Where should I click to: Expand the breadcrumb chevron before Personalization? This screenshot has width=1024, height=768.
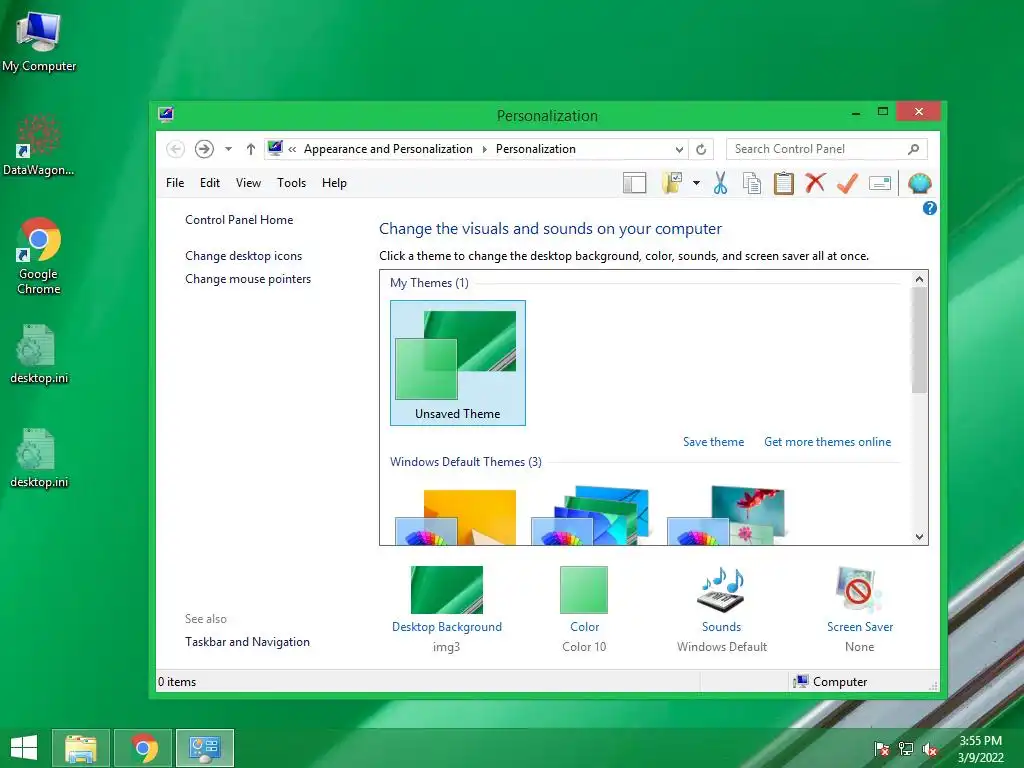(485, 149)
